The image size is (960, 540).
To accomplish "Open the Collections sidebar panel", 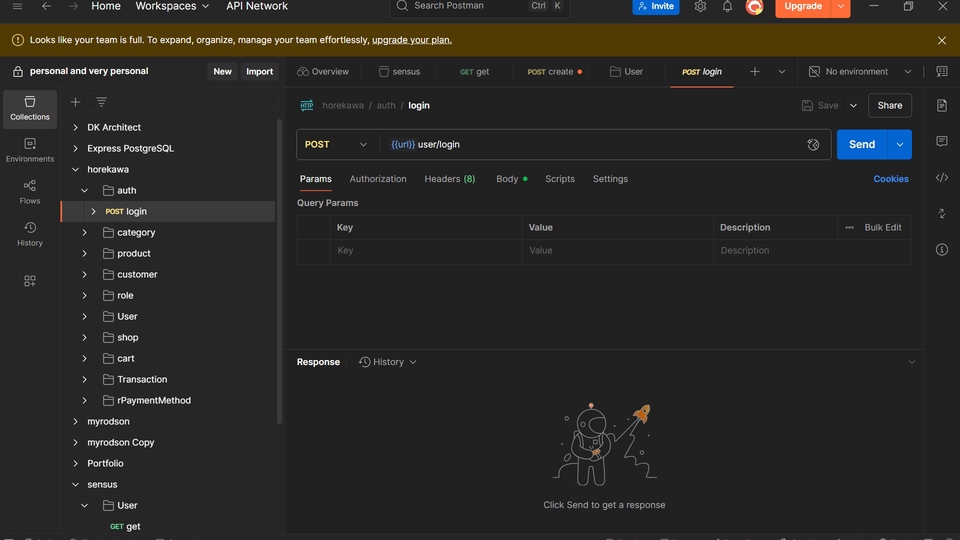I will [29, 108].
